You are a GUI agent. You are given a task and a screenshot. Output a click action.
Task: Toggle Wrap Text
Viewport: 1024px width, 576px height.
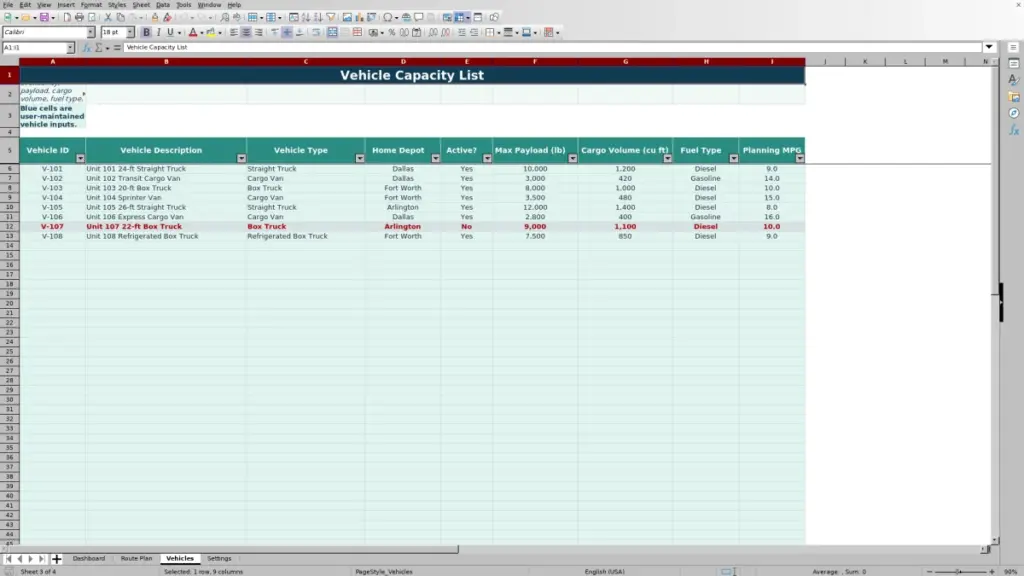click(x=316, y=32)
